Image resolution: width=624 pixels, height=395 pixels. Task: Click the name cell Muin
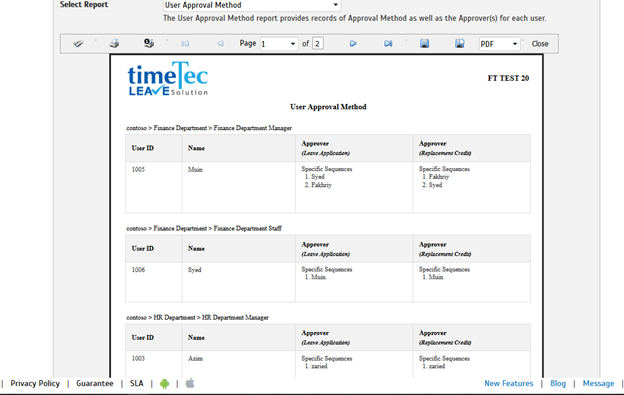tap(195, 169)
